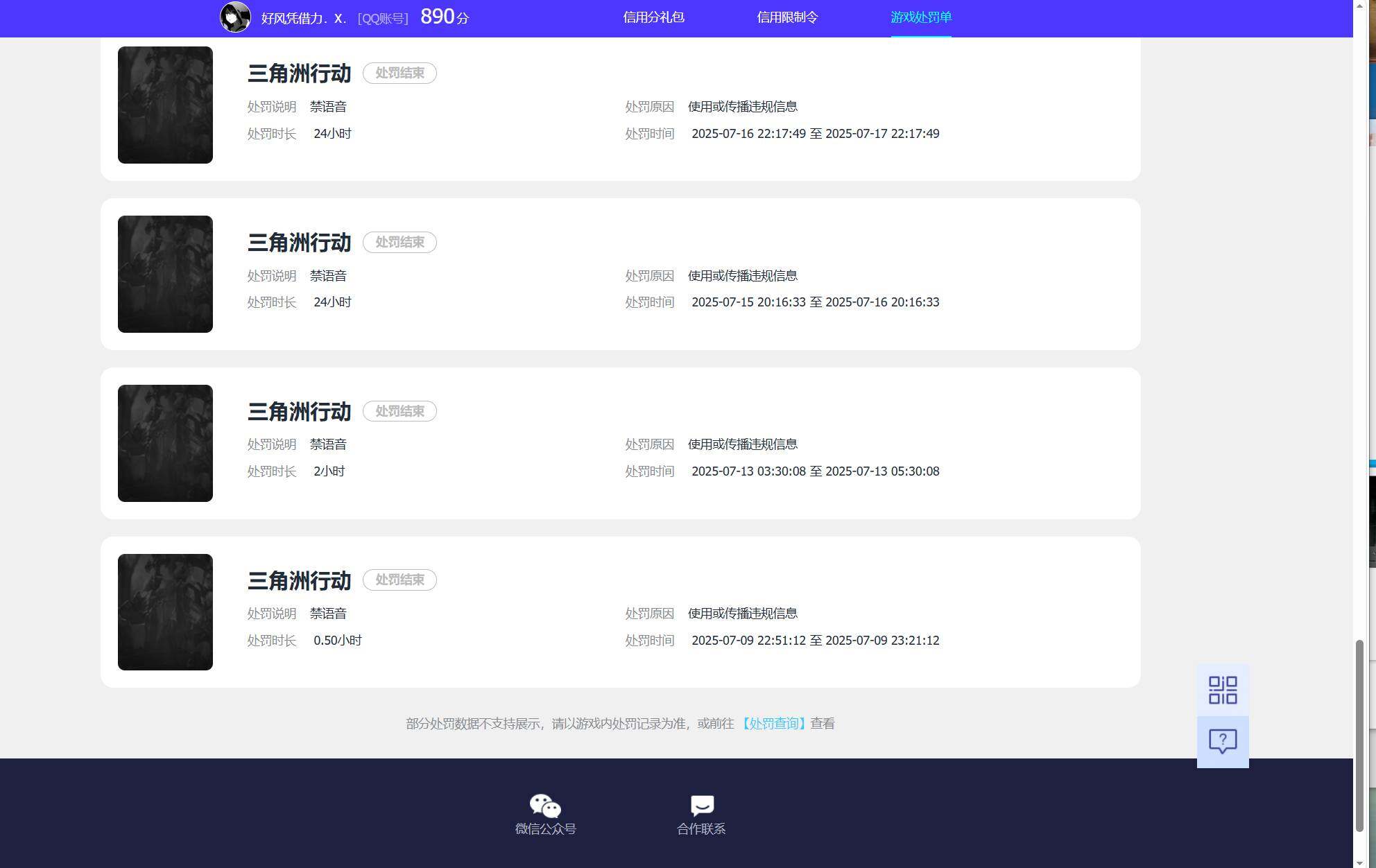Click 三角洲行动 title of the 2025-07-13 record
The height and width of the screenshot is (868, 1376).
tap(299, 412)
